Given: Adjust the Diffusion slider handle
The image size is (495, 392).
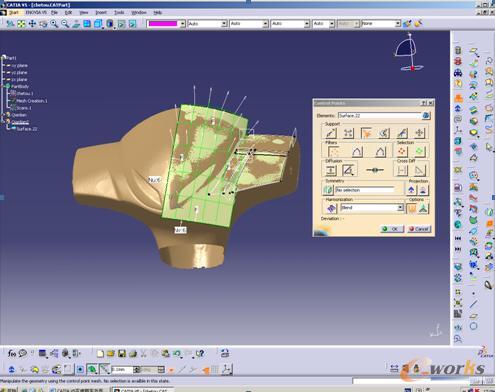Looking at the screenshot, I should click(375, 170).
